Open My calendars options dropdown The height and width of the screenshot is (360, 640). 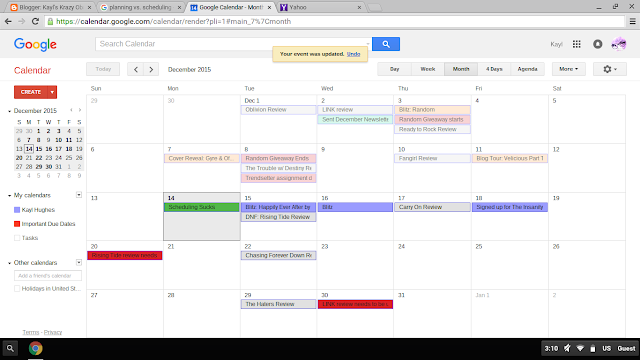click(x=79, y=195)
